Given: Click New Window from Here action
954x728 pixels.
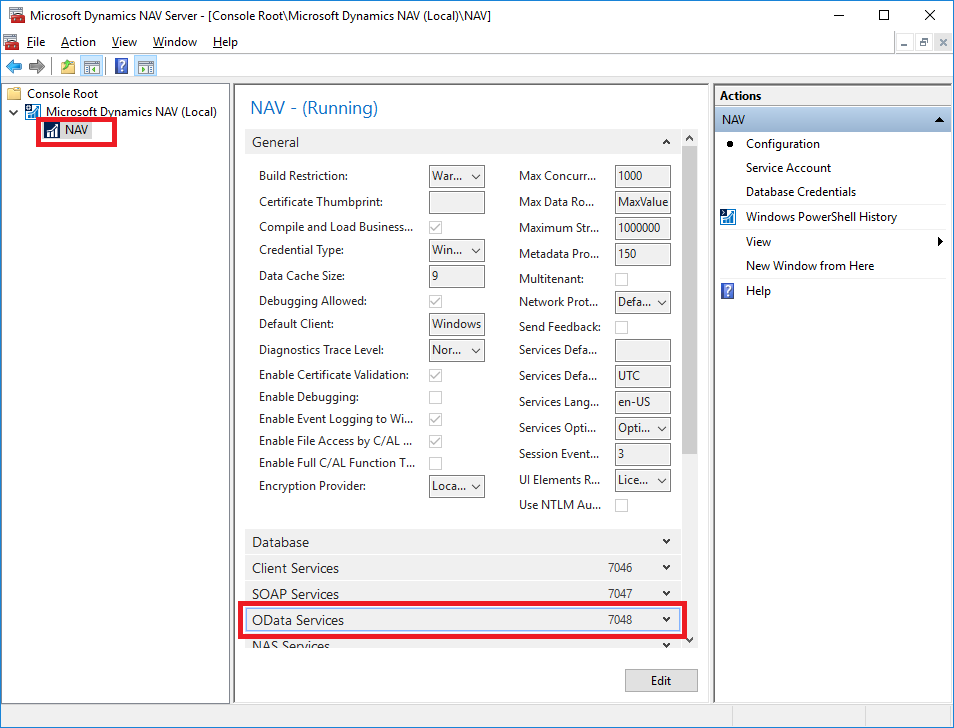Looking at the screenshot, I should (x=810, y=266).
